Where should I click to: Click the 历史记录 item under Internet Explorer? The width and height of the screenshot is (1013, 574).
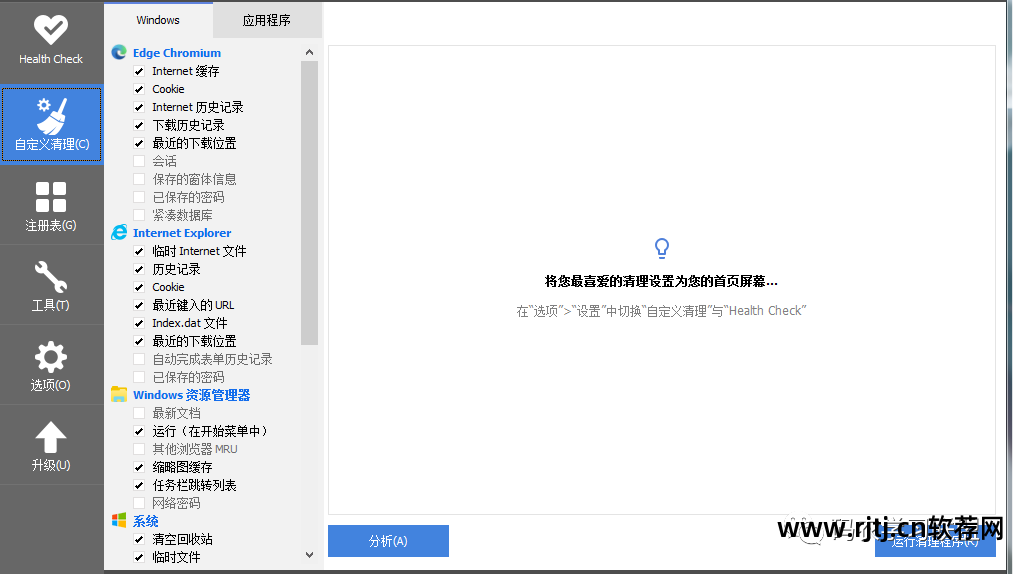[x=176, y=269]
